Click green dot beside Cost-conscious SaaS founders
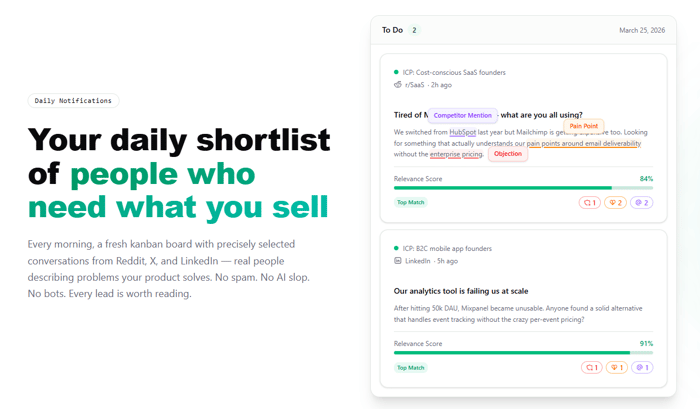The image size is (700, 409). tap(396, 72)
